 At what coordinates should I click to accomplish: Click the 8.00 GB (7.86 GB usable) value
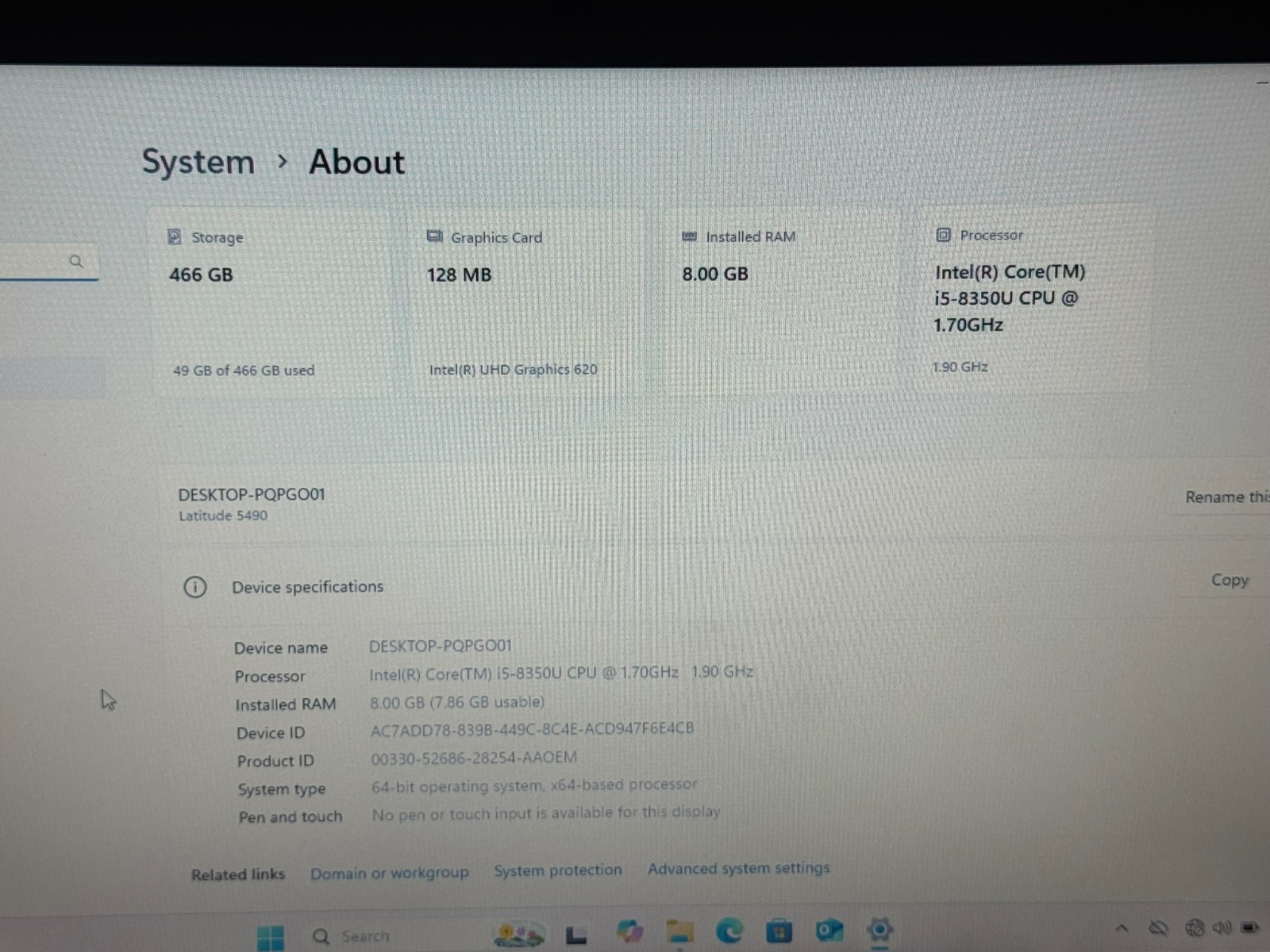(457, 702)
